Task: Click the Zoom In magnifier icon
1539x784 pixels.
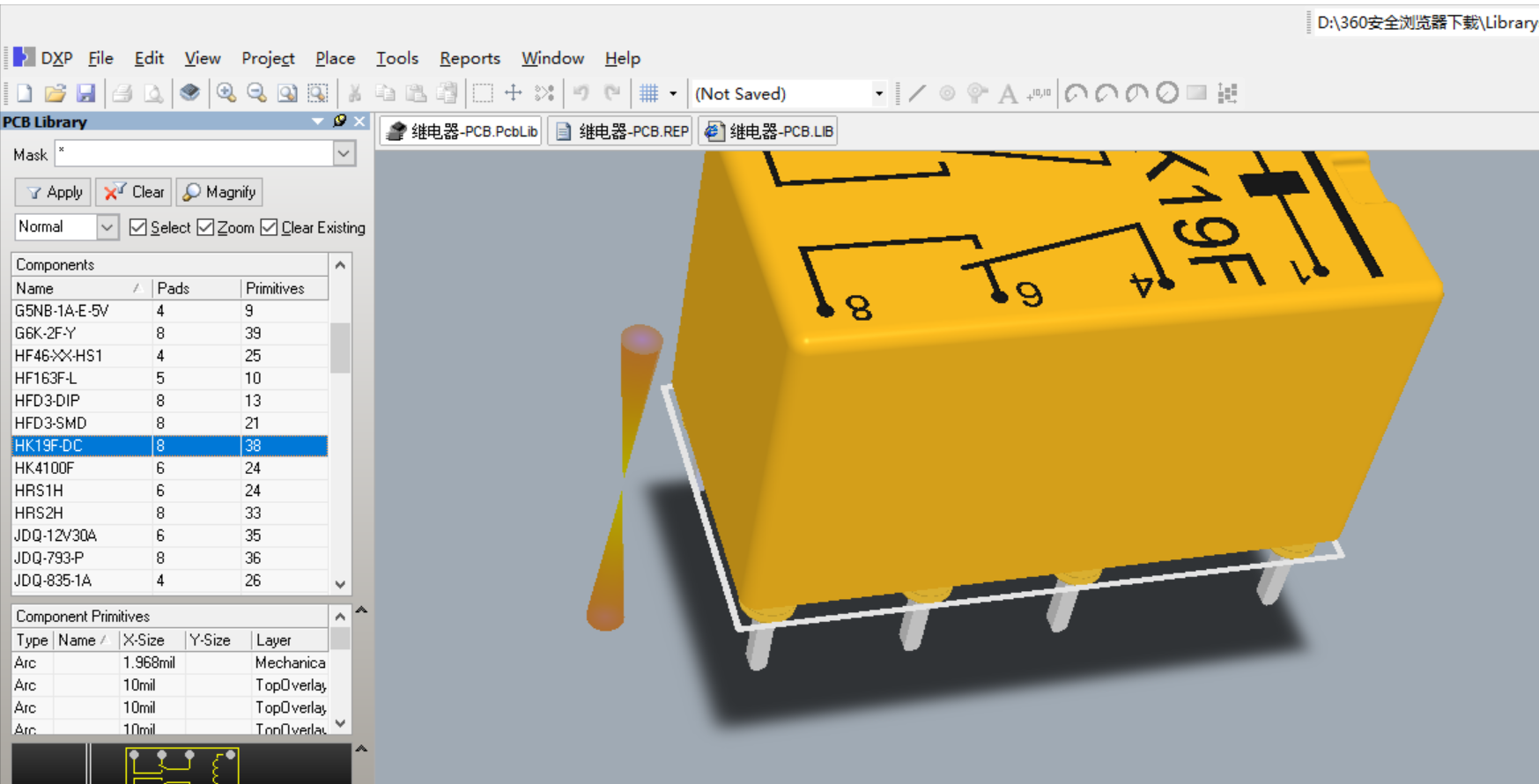Action: [226, 93]
